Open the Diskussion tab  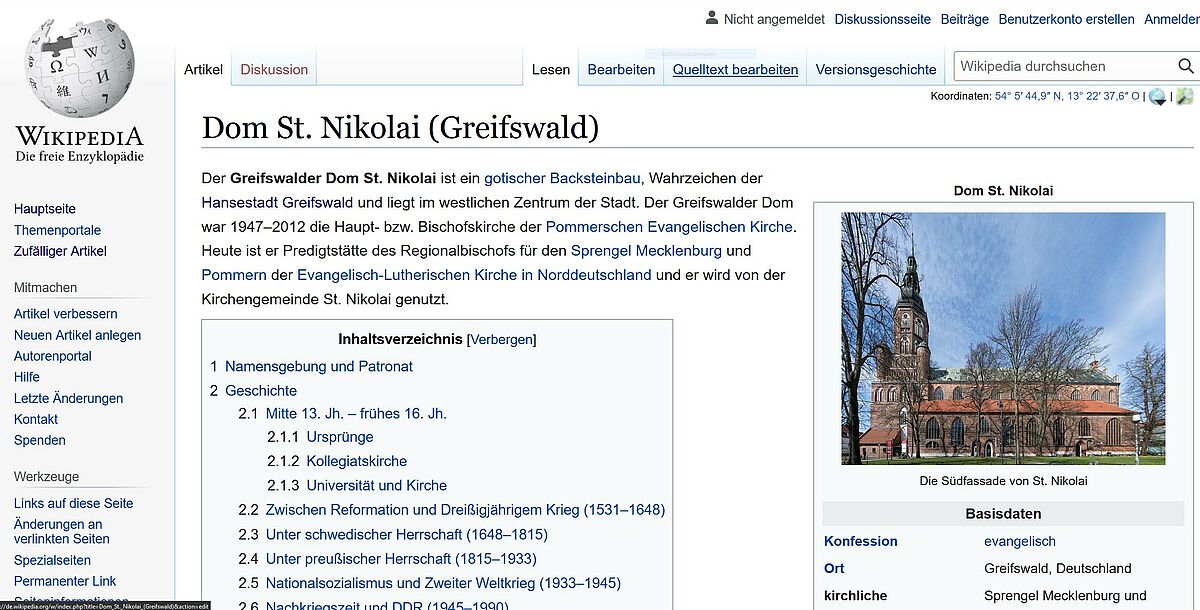pyautogui.click(x=274, y=69)
